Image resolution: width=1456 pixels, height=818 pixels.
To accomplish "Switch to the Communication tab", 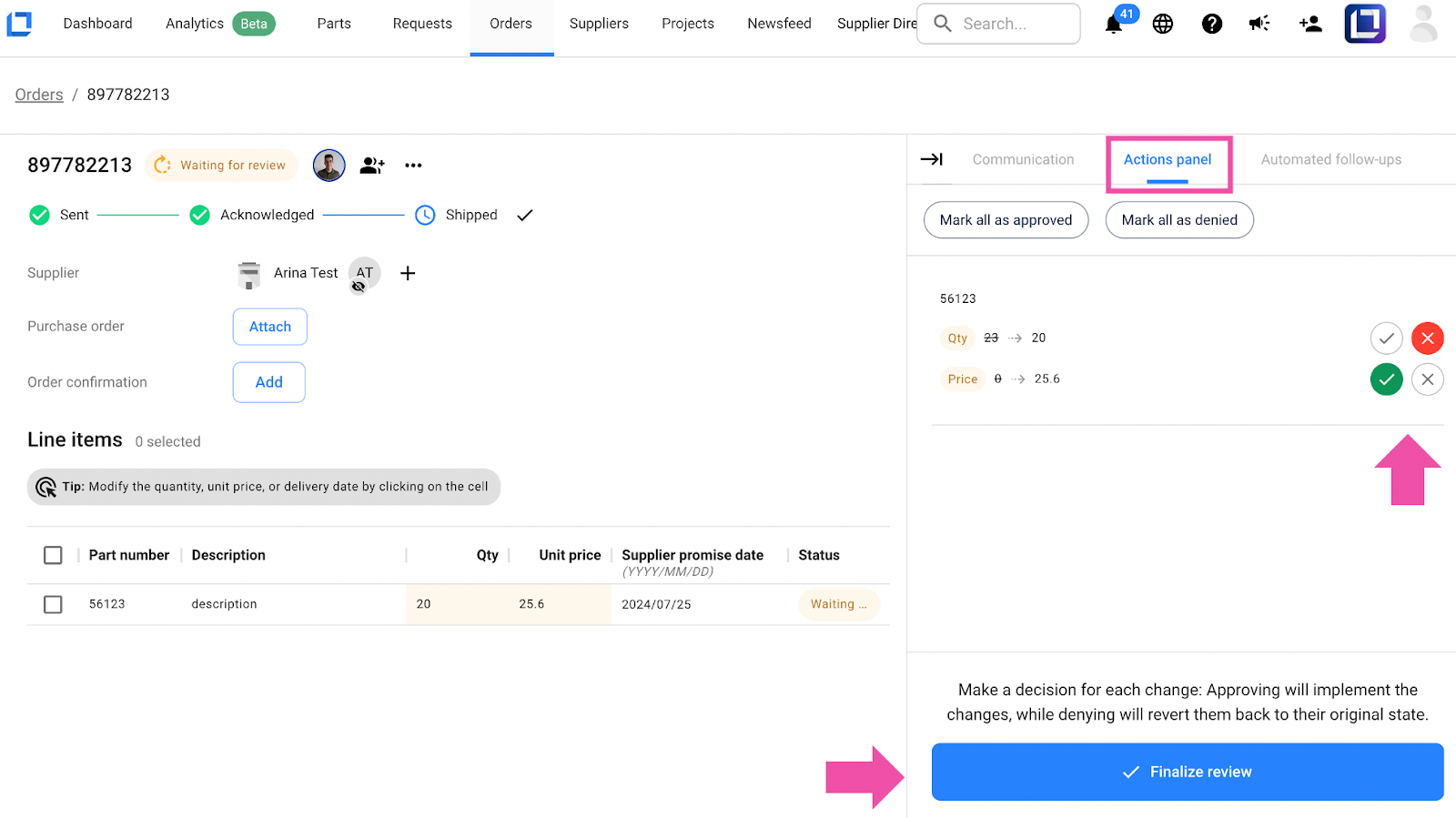I will point(1023,159).
